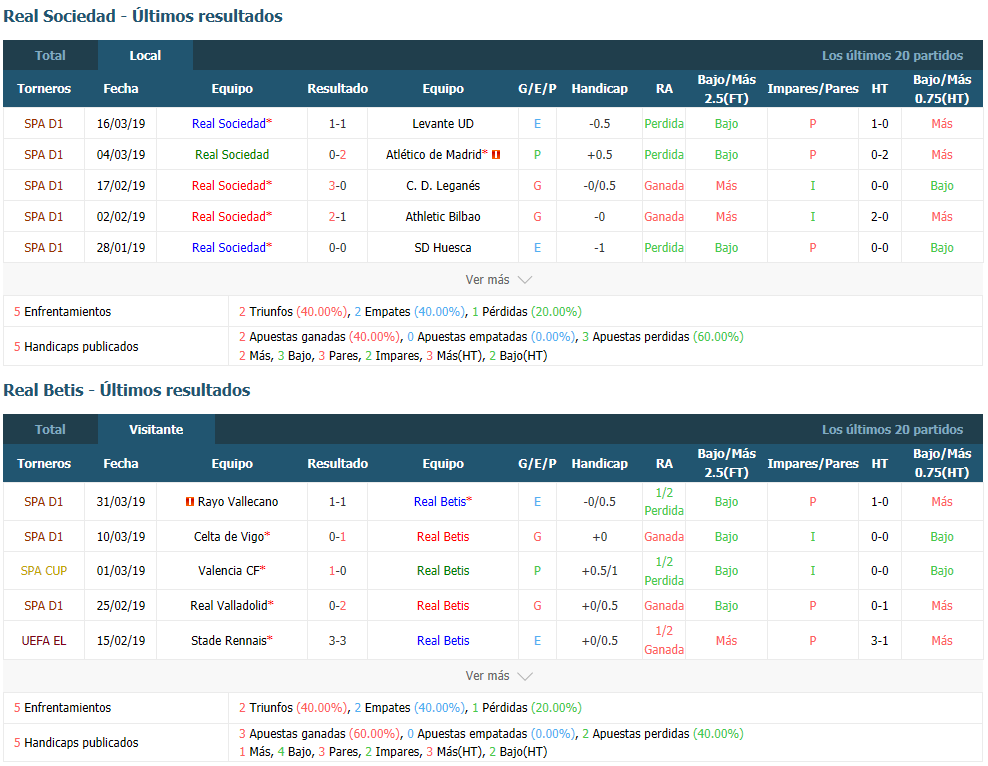Click the 0-2 result at Real Valladolid
Screen dimensions: 988x766
point(338,605)
